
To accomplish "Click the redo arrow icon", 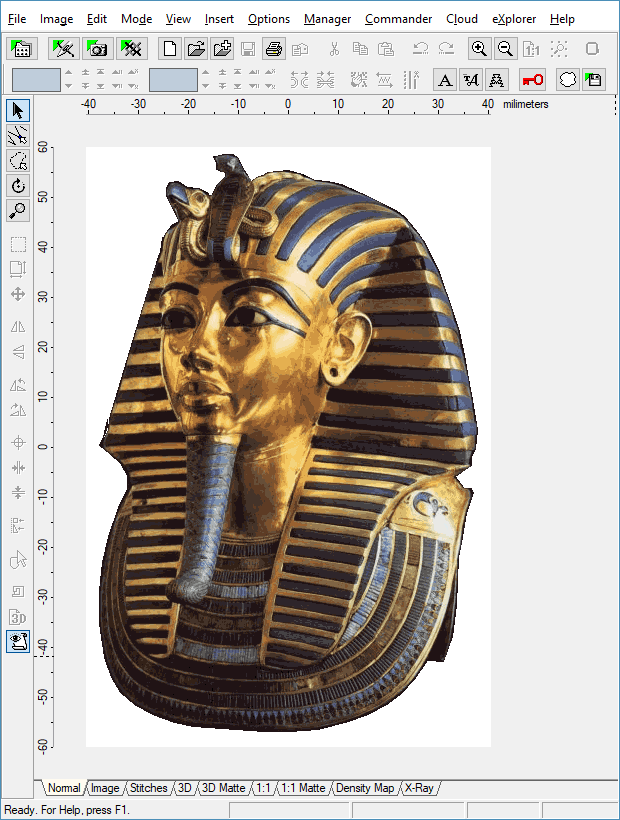I will [446, 49].
